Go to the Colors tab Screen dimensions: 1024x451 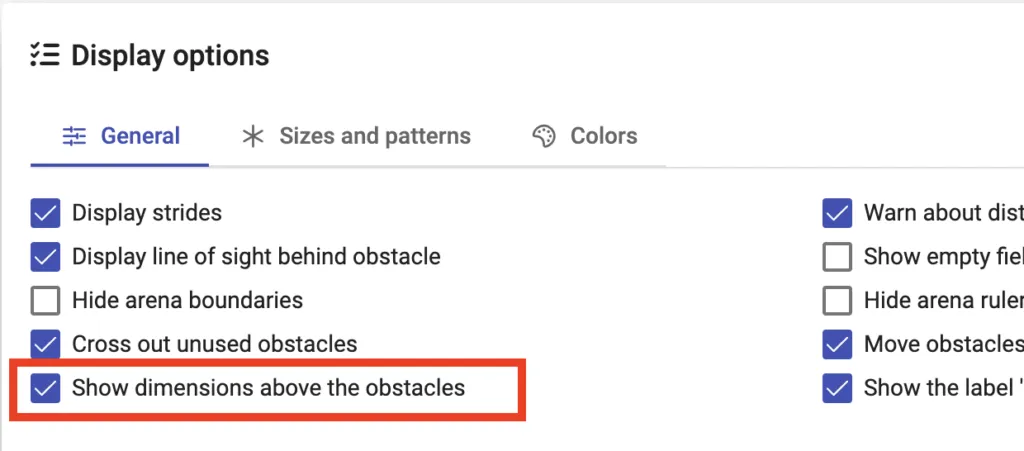pyautogui.click(x=584, y=136)
